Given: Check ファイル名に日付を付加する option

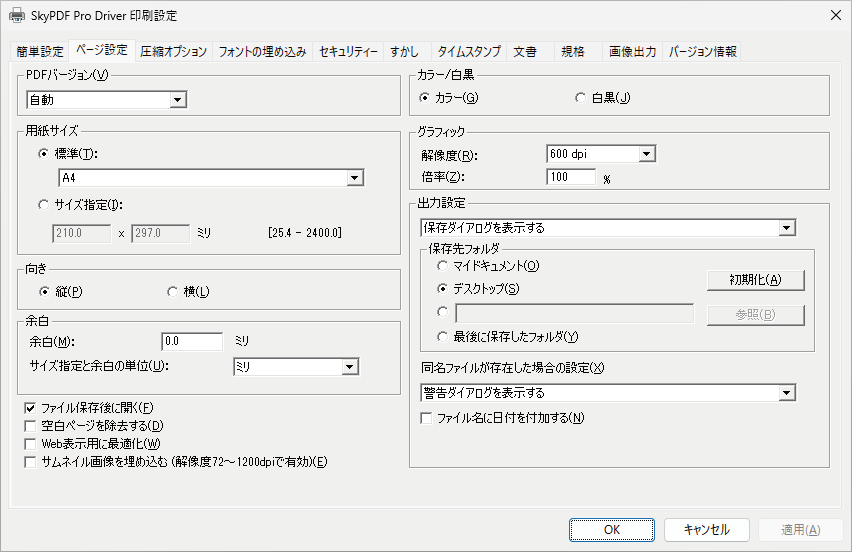Looking at the screenshot, I should 427,418.
